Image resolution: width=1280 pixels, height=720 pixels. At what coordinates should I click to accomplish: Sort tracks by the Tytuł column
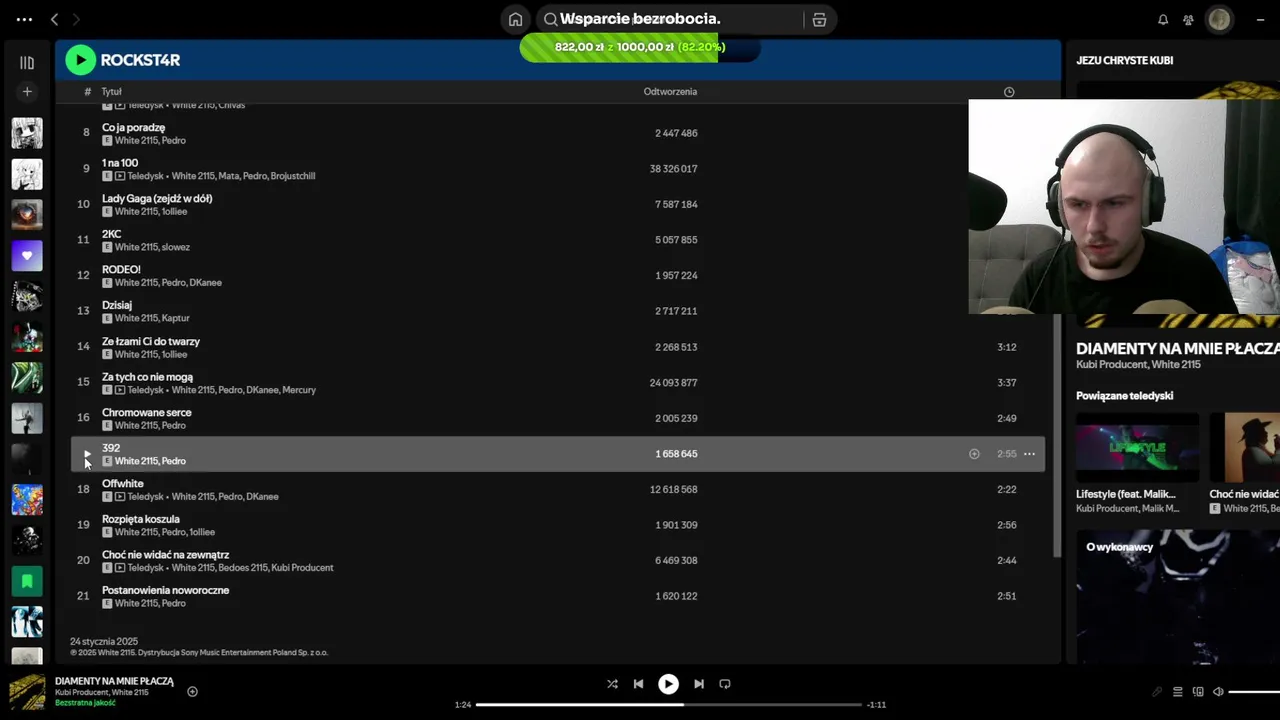(111, 92)
